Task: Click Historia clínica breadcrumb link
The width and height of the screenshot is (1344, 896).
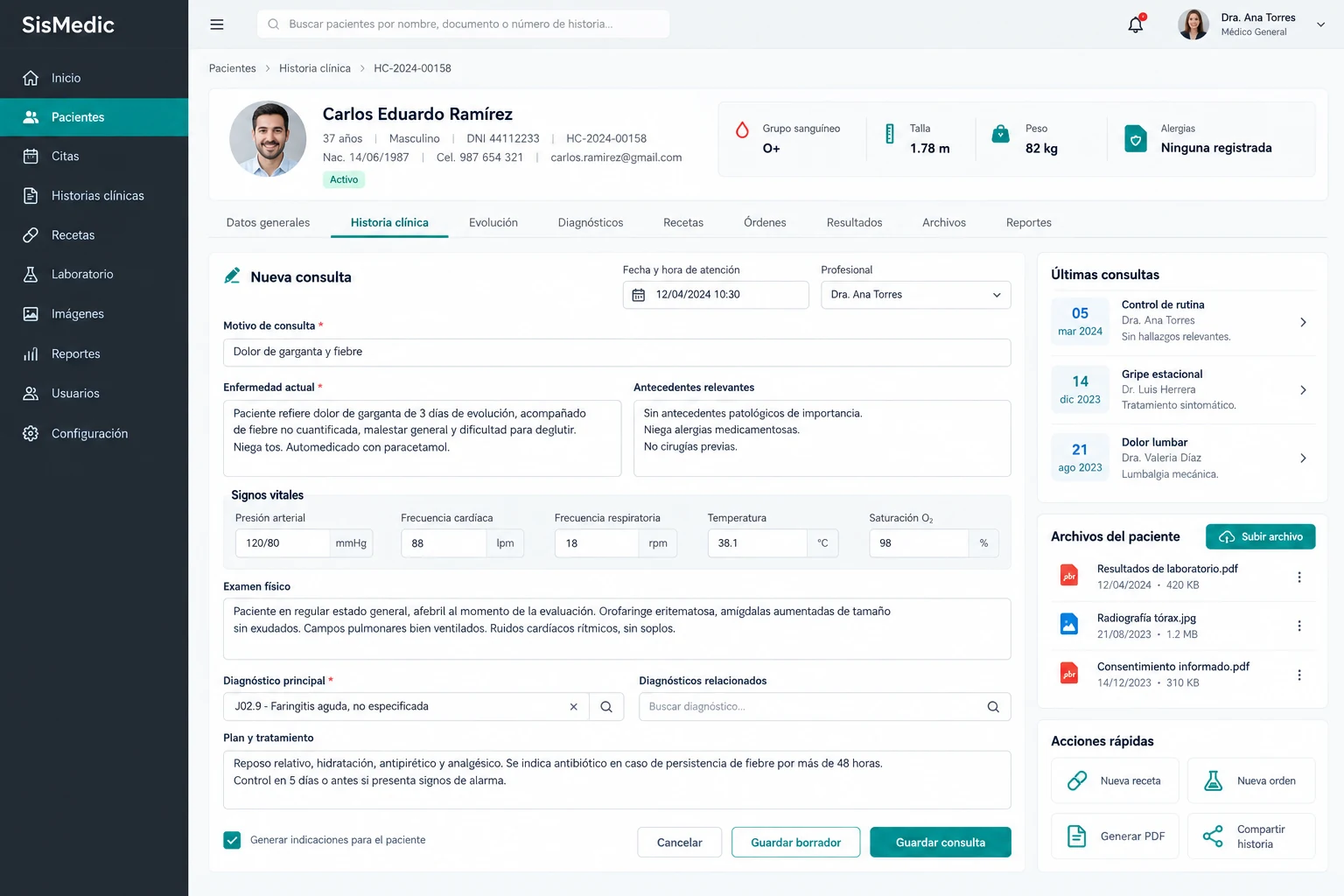Action: pos(315,68)
